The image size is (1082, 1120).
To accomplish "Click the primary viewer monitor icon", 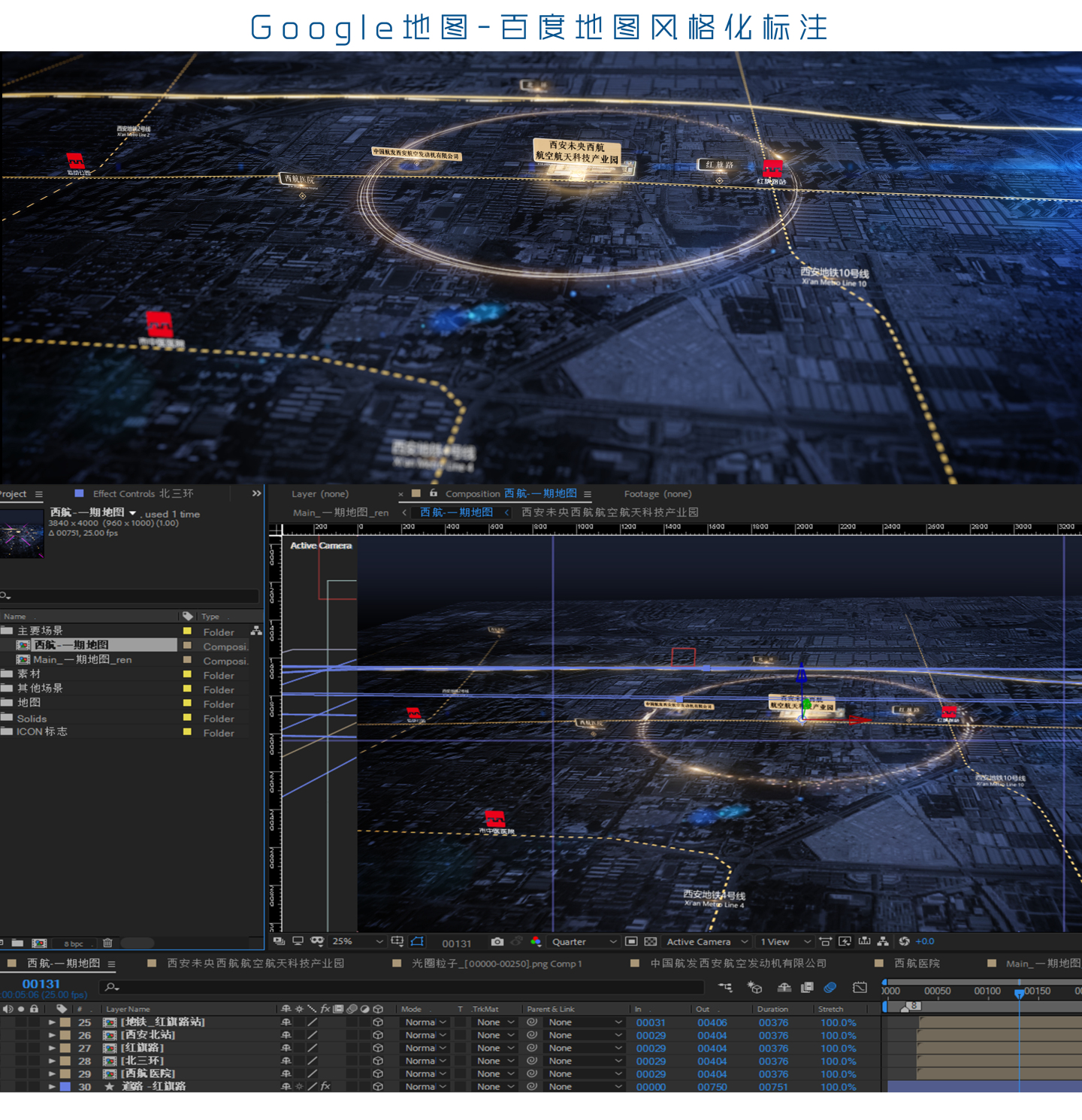I will click(x=298, y=941).
